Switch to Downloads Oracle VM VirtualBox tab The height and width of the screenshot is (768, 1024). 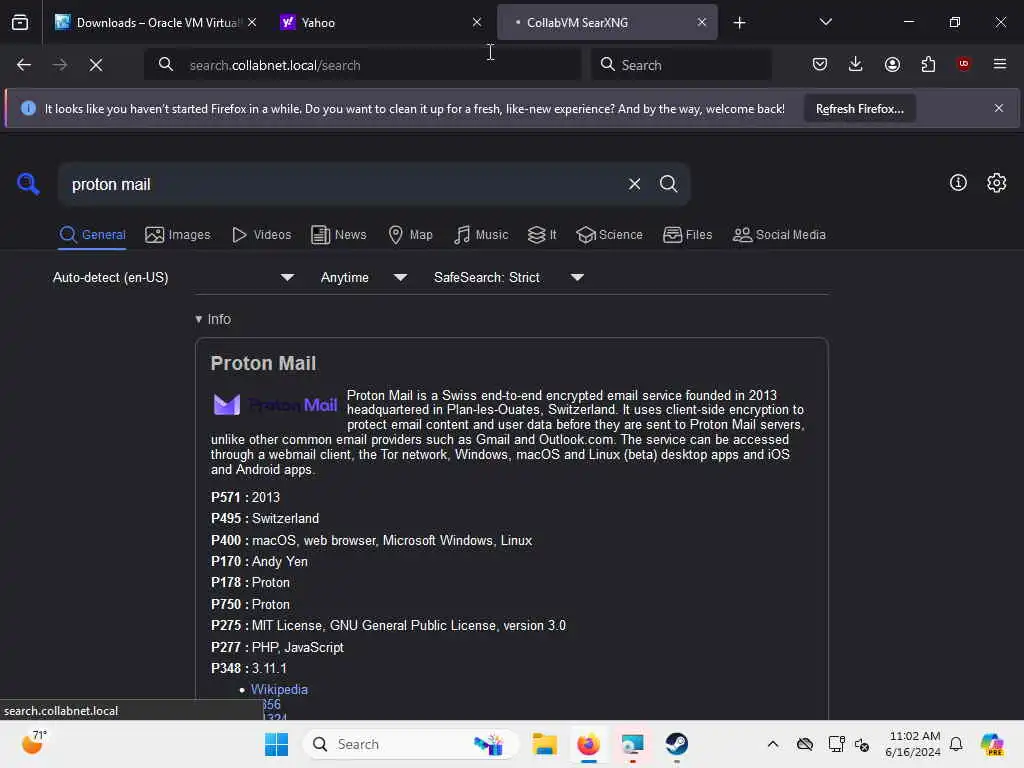click(155, 23)
